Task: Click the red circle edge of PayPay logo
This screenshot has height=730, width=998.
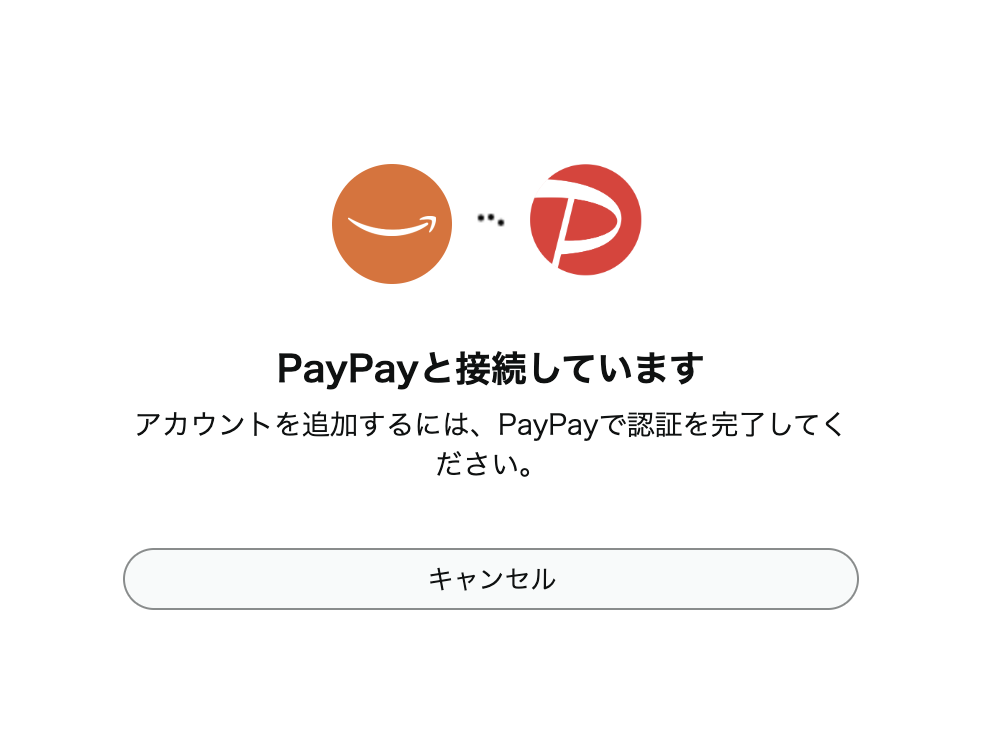Action: [633, 220]
